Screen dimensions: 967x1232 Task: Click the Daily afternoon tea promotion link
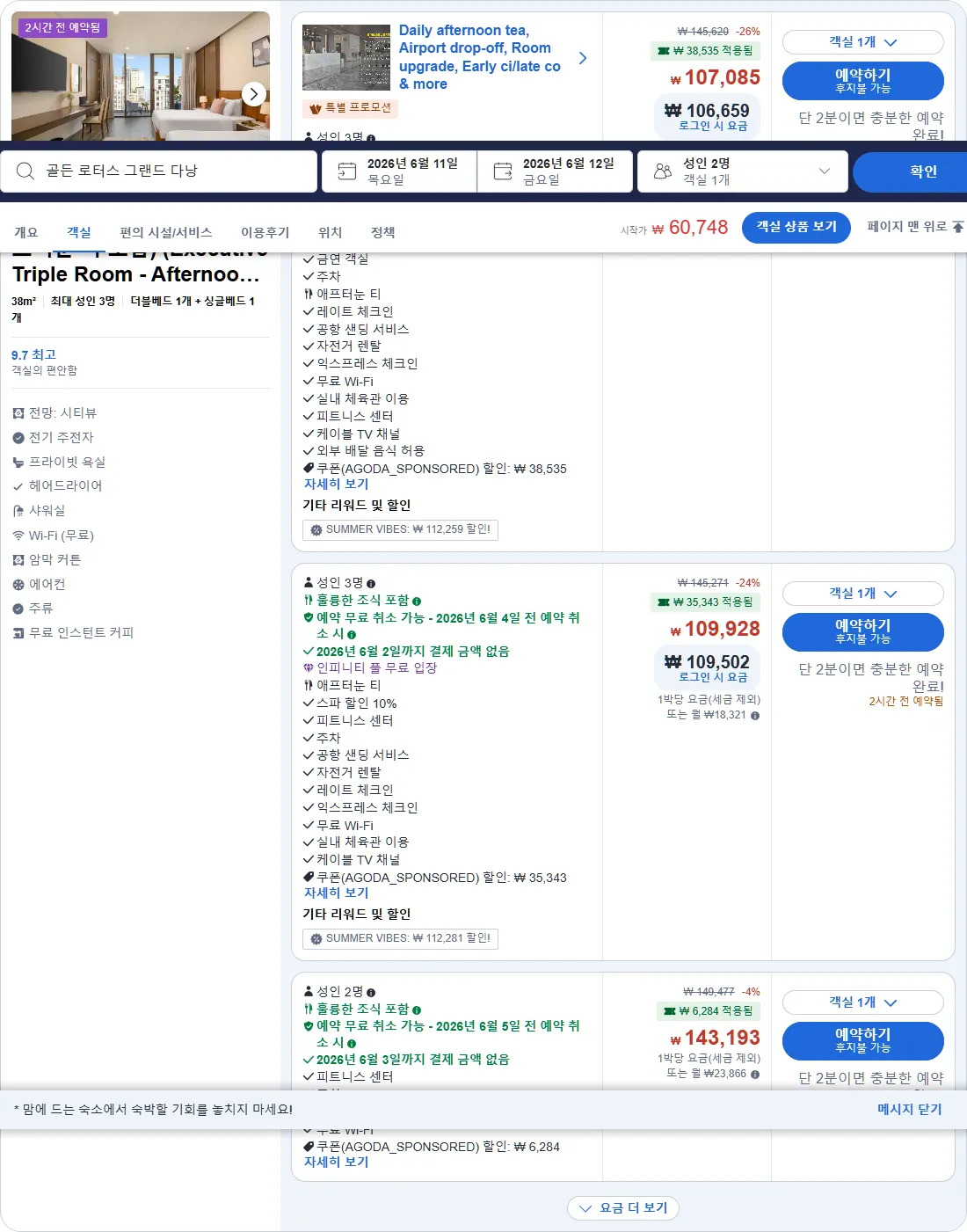[x=480, y=57]
